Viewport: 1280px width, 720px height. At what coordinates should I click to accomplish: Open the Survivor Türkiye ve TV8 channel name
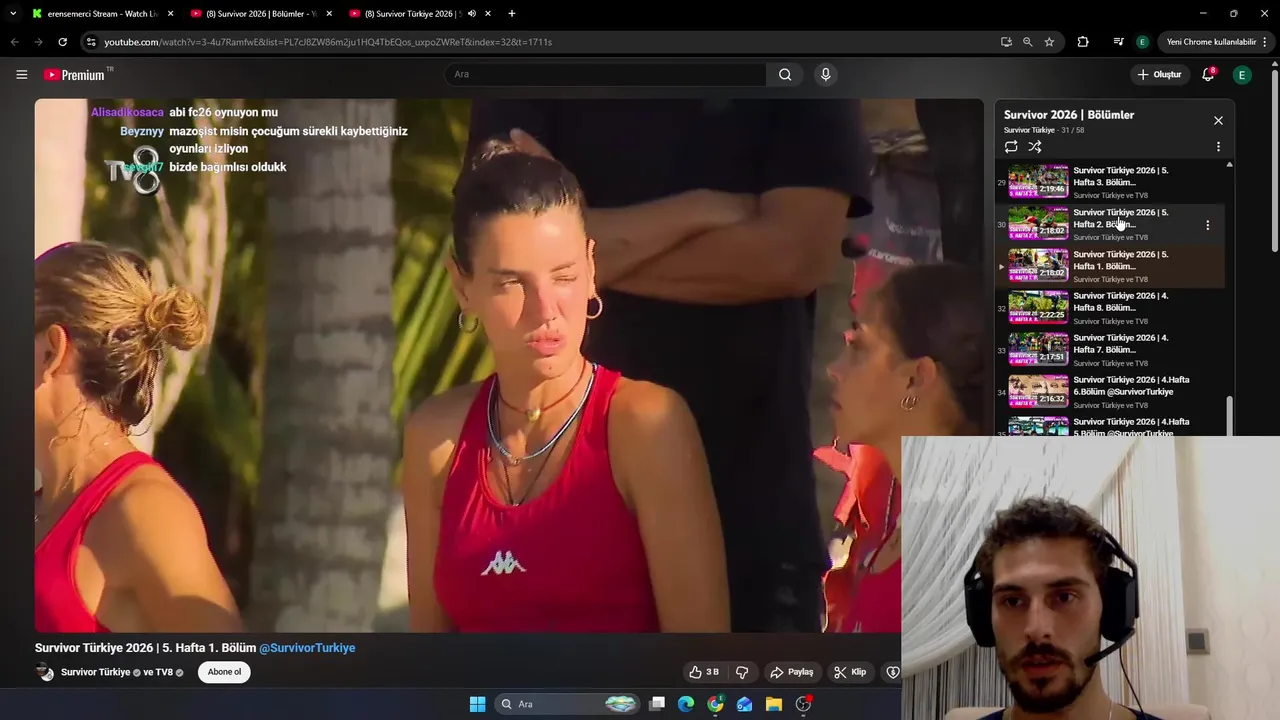[x=117, y=672]
